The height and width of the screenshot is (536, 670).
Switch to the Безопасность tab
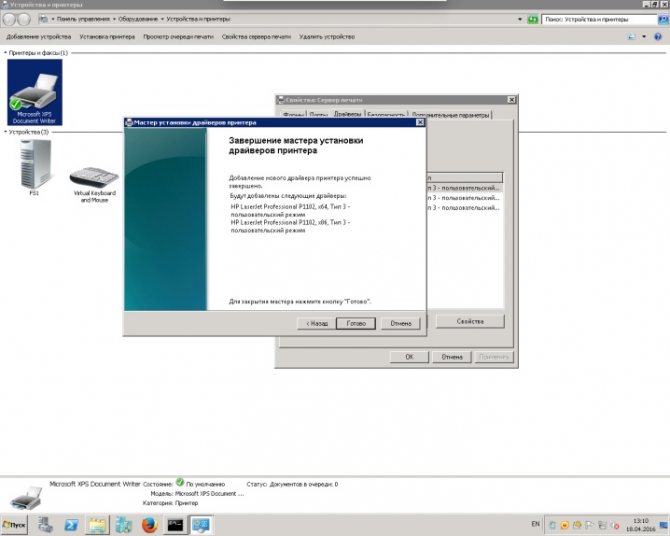pos(384,115)
